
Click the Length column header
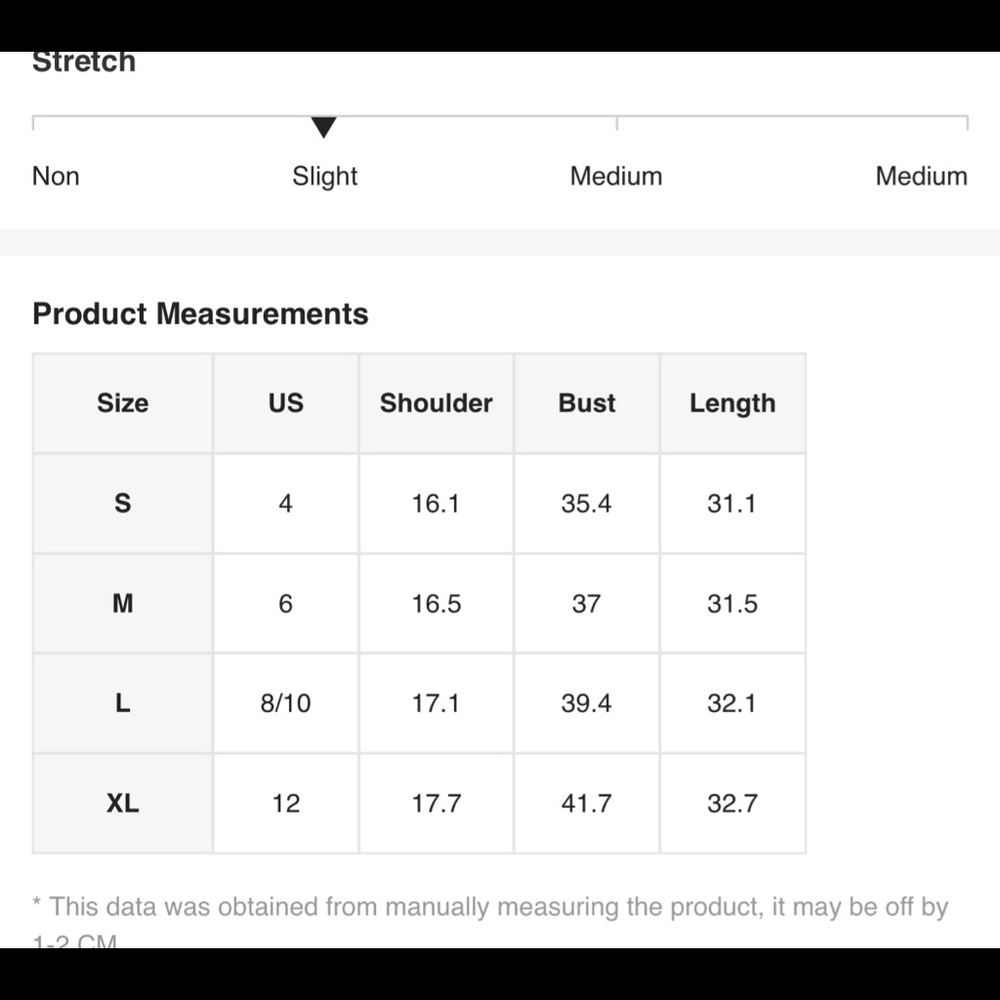733,403
